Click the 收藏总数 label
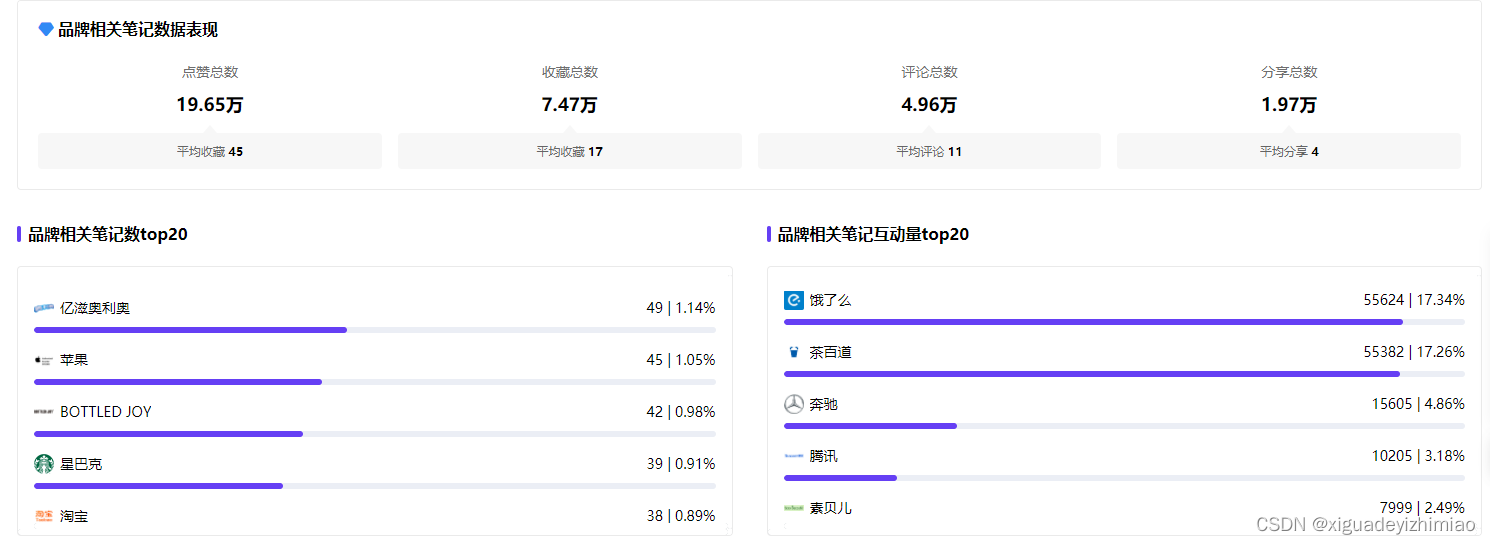Viewport: 1490px width, 544px height. pos(570,72)
